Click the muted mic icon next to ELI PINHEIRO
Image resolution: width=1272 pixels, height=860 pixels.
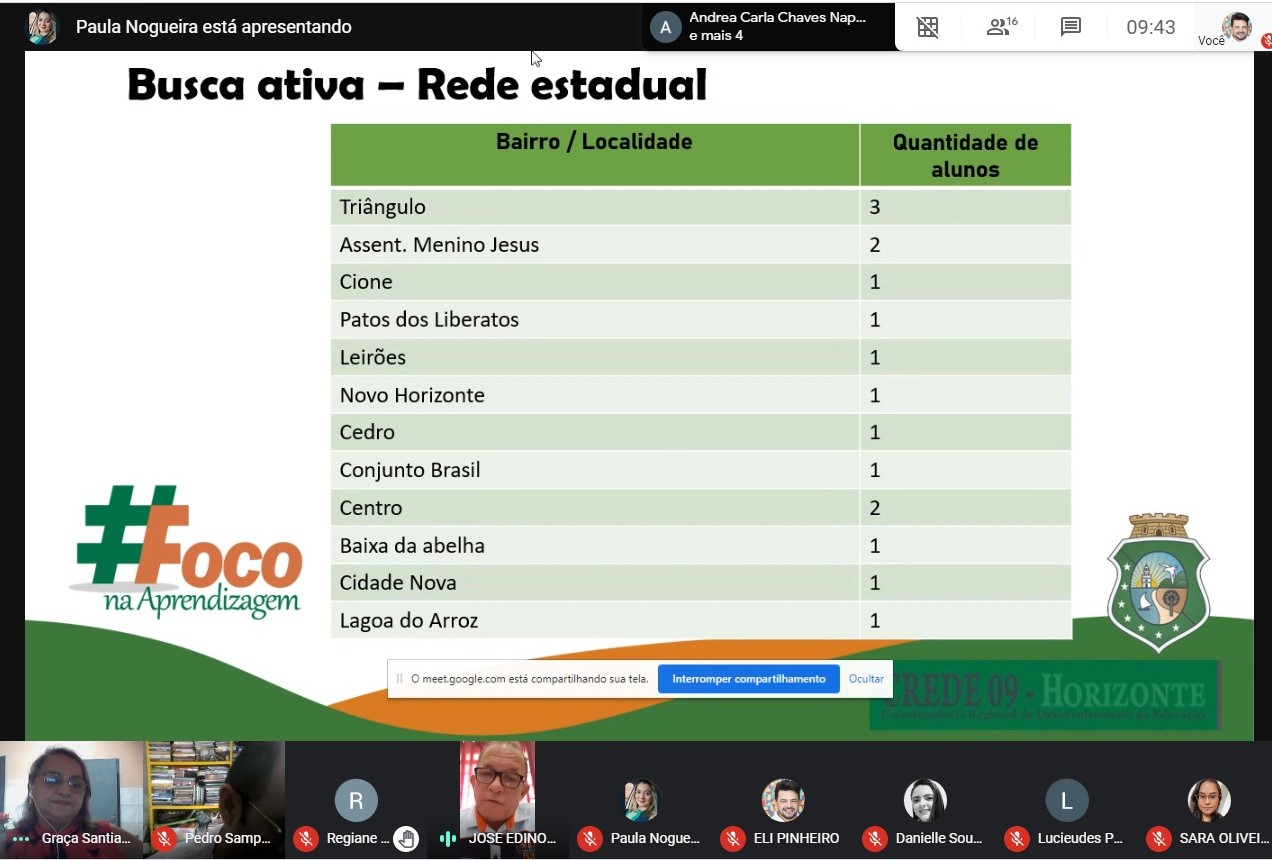coord(733,839)
